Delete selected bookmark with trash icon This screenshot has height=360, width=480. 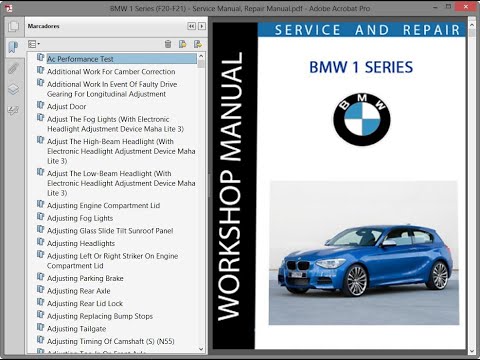point(168,44)
